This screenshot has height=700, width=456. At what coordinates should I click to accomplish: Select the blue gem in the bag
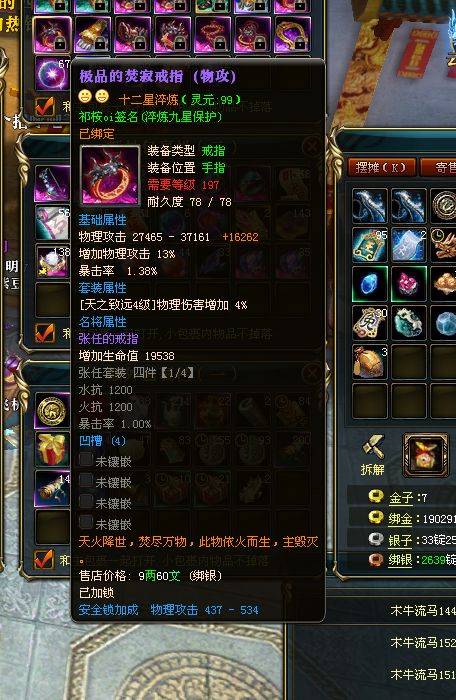[369, 283]
